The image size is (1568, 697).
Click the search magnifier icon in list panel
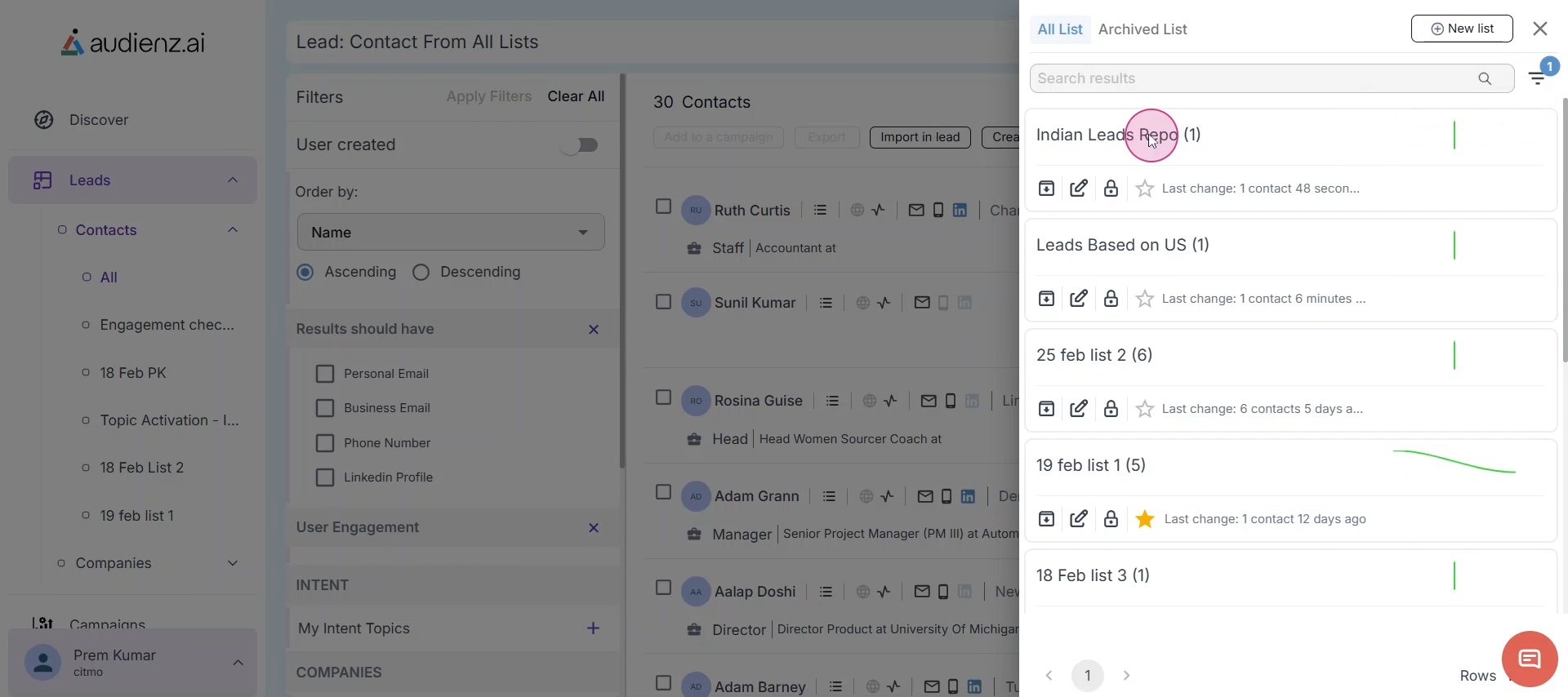pyautogui.click(x=1485, y=78)
